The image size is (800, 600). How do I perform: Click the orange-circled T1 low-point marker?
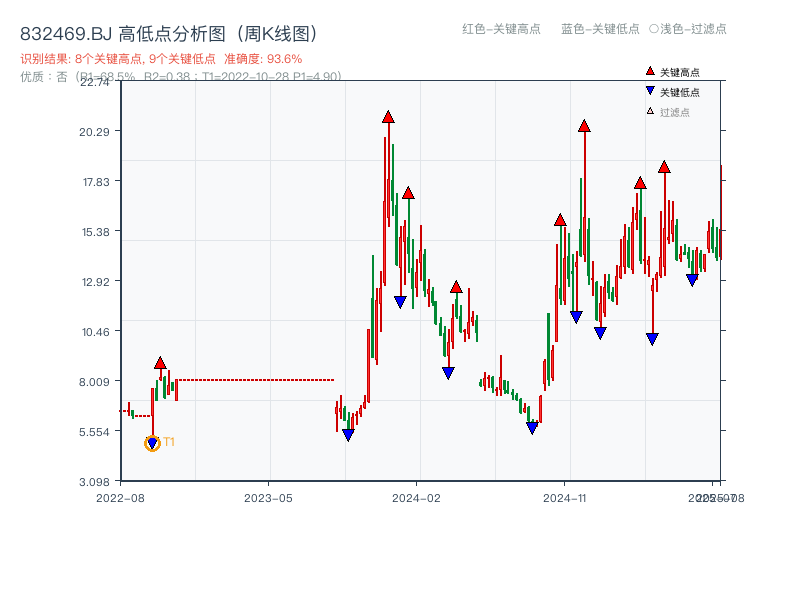click(x=152, y=443)
